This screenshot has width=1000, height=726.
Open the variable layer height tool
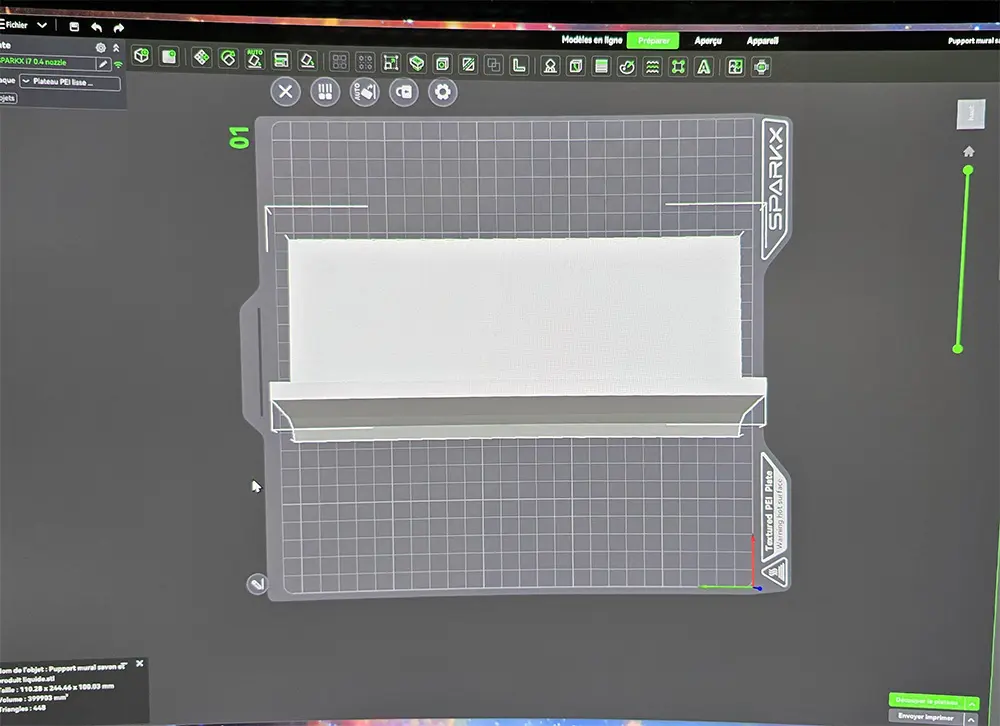[x=601, y=66]
